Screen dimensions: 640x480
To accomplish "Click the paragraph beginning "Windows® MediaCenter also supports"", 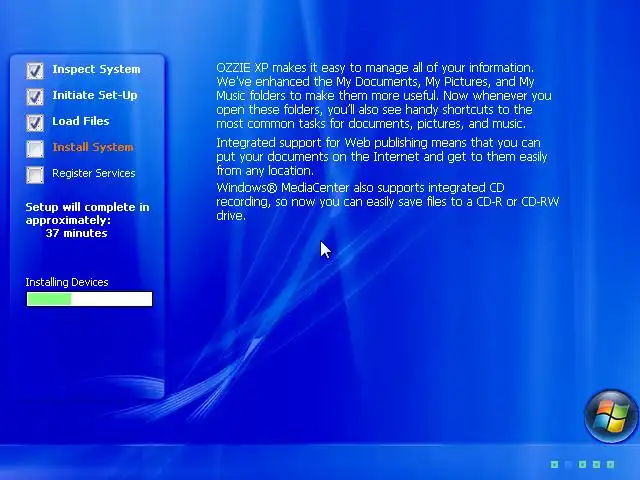I will (387, 202).
